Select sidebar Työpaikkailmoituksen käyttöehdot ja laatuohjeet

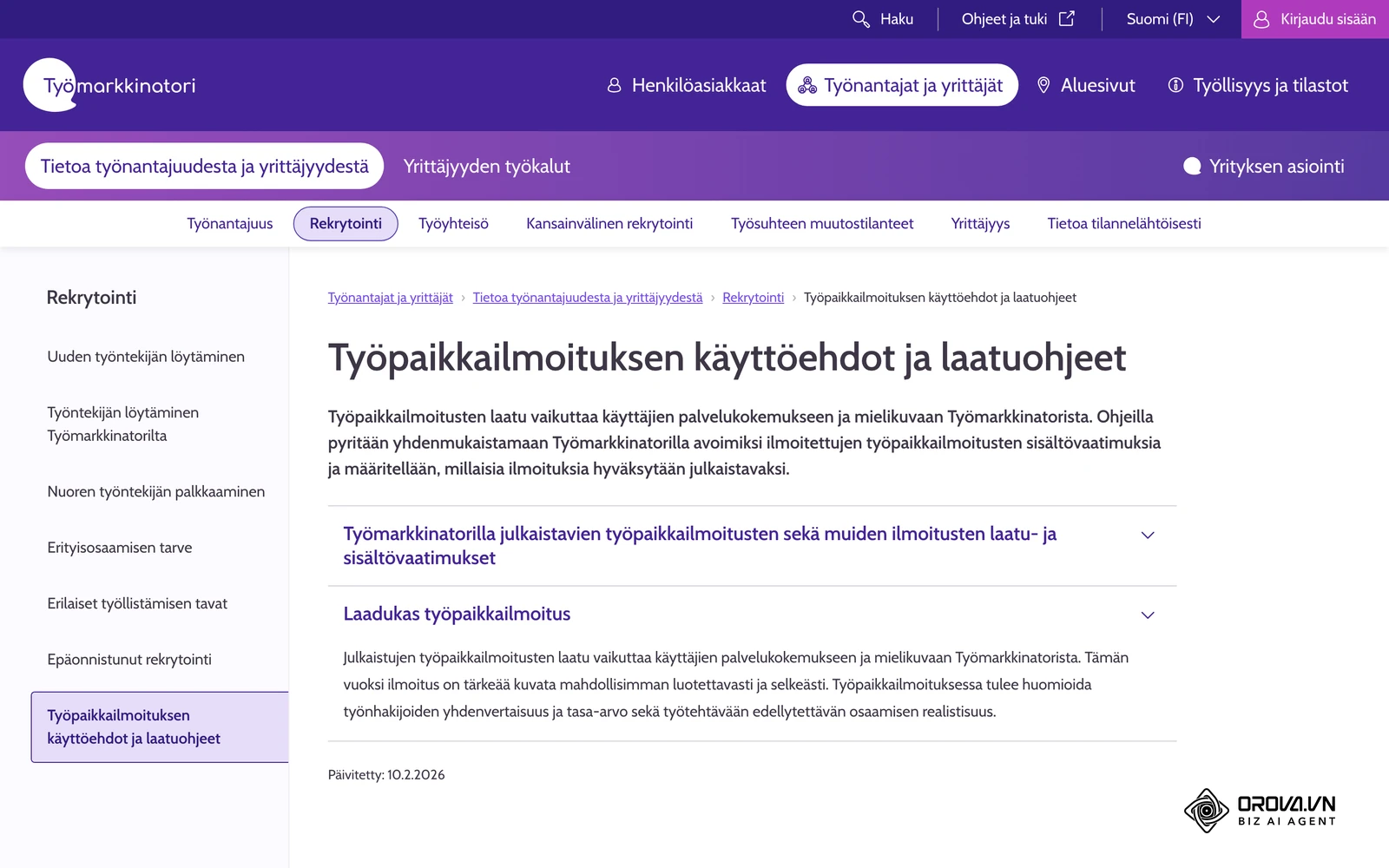pos(160,727)
